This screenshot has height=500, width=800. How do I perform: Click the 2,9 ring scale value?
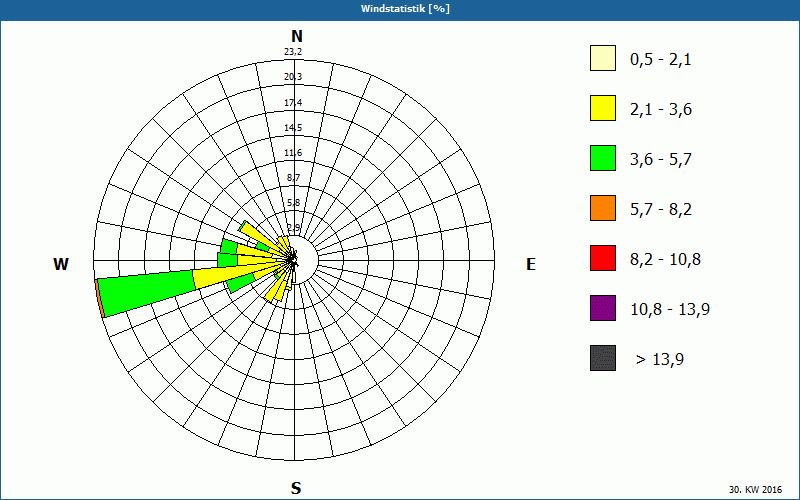pyautogui.click(x=294, y=228)
